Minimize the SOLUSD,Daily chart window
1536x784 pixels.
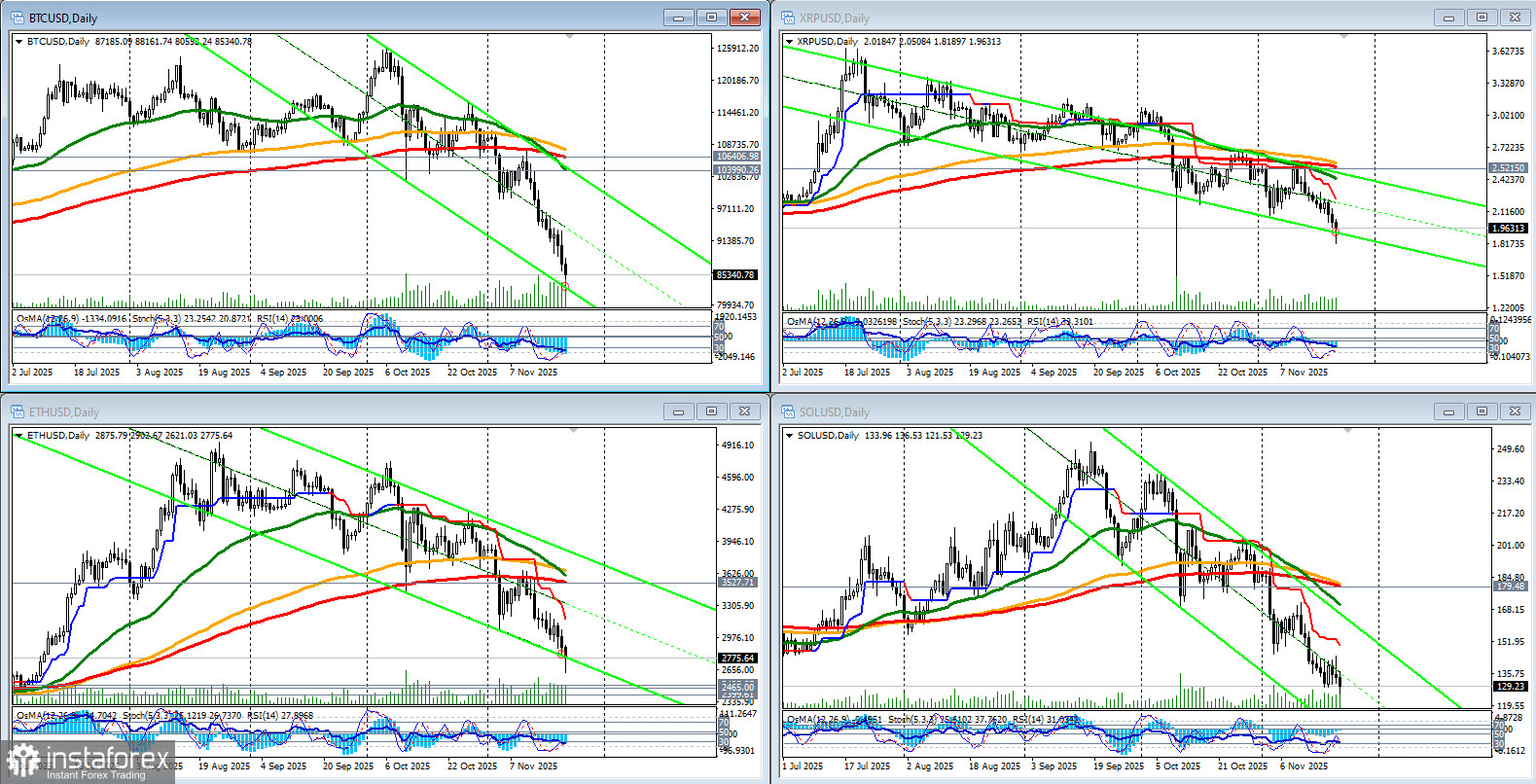[x=1449, y=411]
